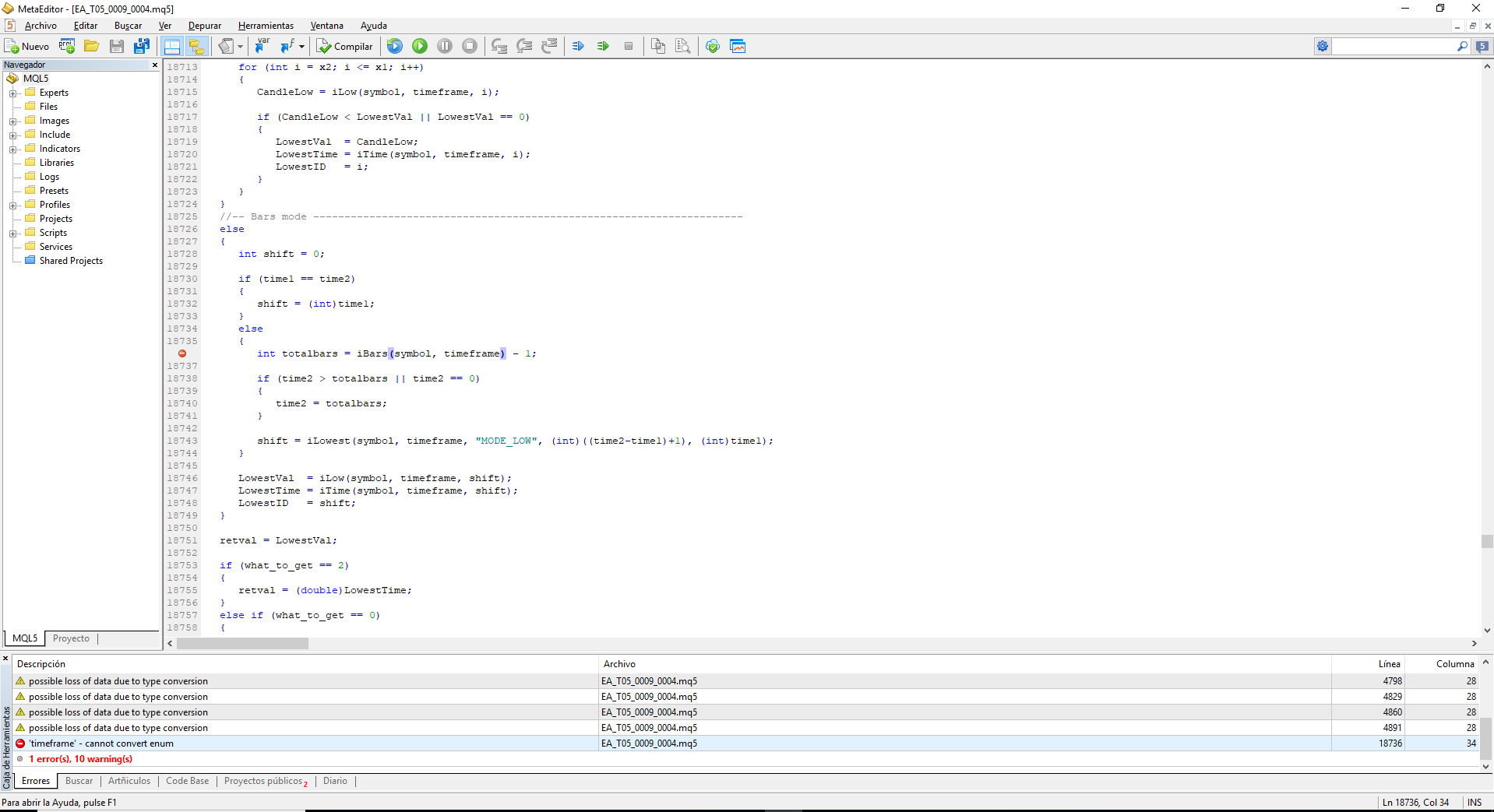The height and width of the screenshot is (812, 1494).
Task: Click the new project icon
Action: click(x=67, y=47)
